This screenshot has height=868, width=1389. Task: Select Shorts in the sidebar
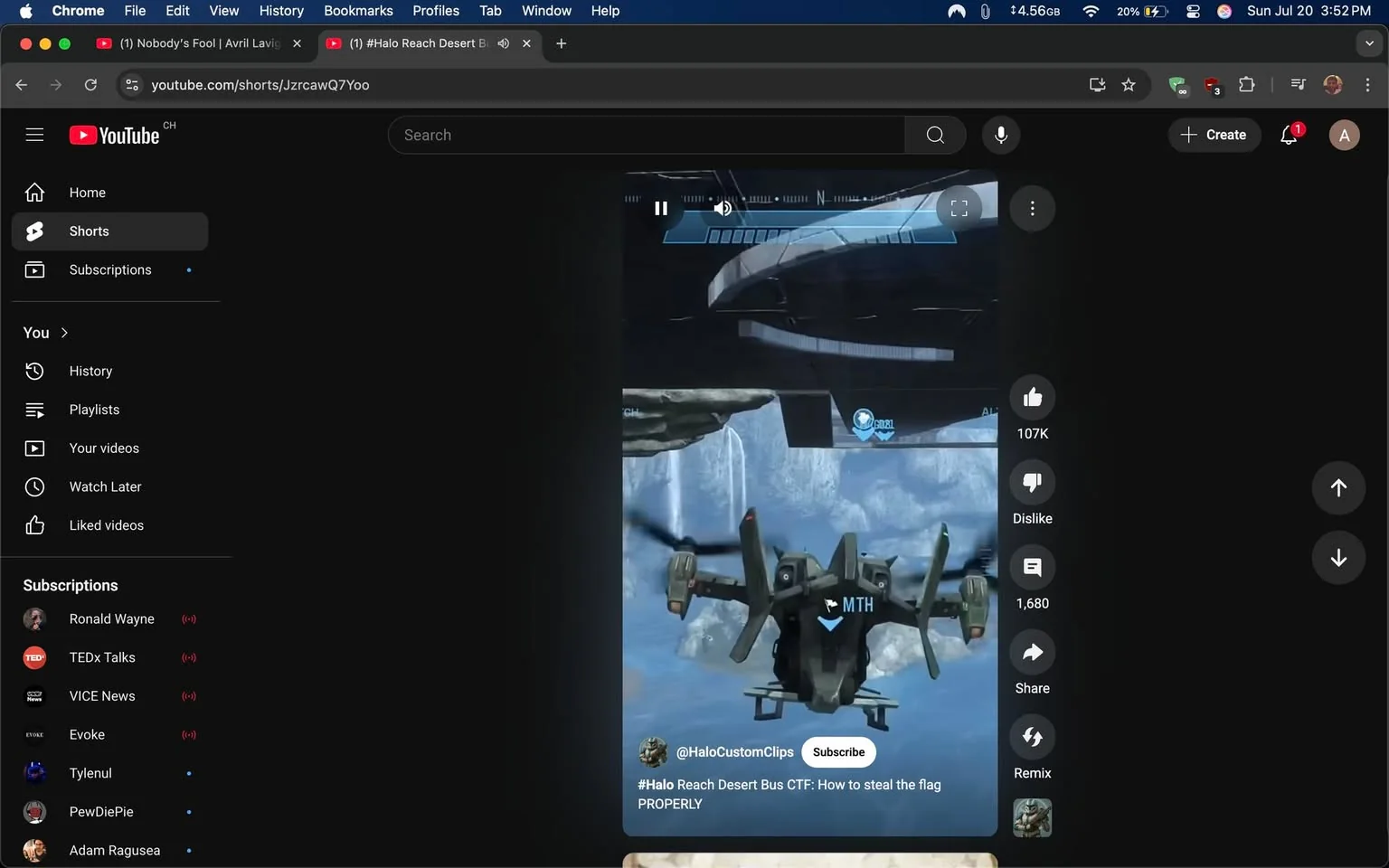[x=109, y=231]
